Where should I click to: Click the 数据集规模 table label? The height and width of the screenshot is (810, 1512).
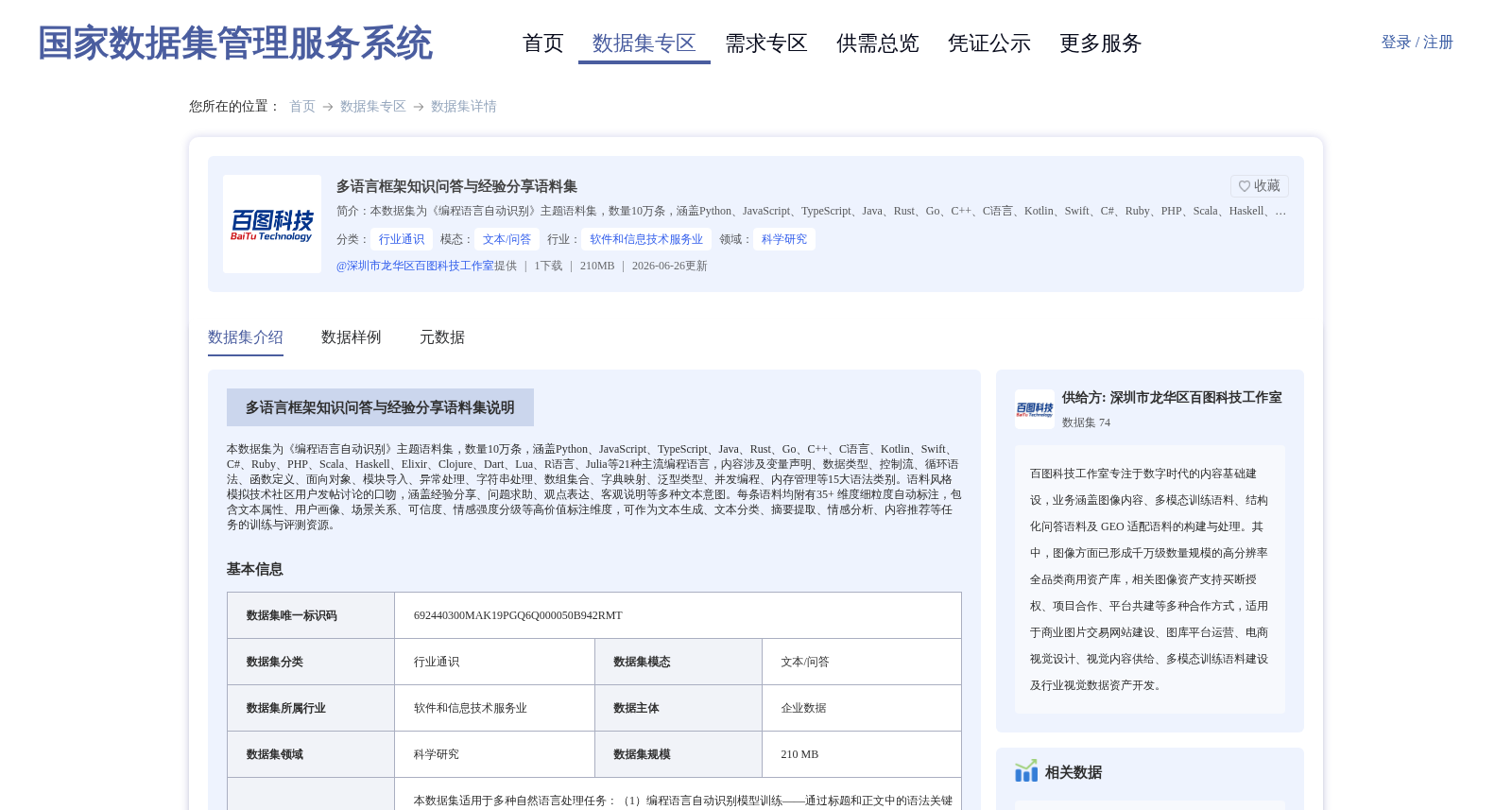click(x=642, y=754)
